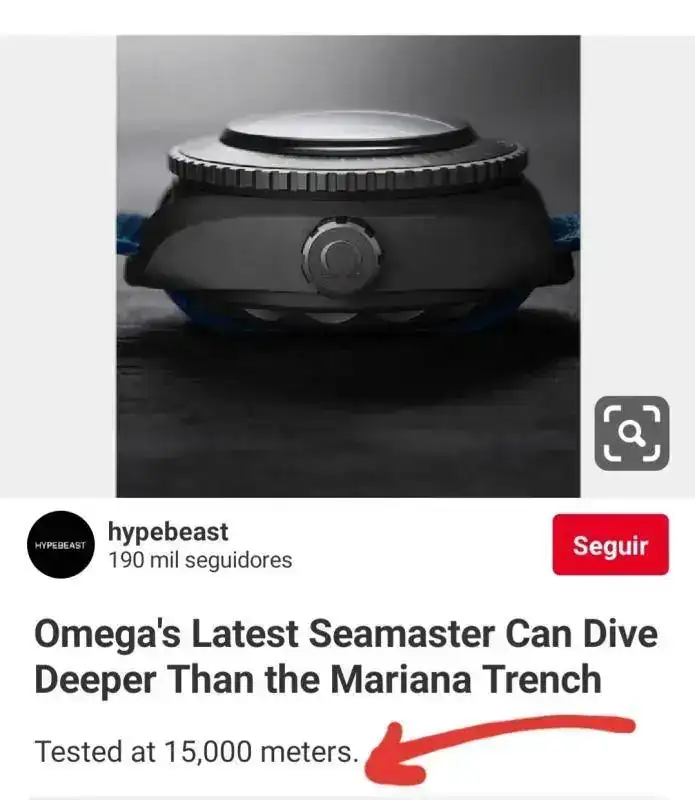Click the blue strap on watch's left
The width and height of the screenshot is (695, 800).
130,234
